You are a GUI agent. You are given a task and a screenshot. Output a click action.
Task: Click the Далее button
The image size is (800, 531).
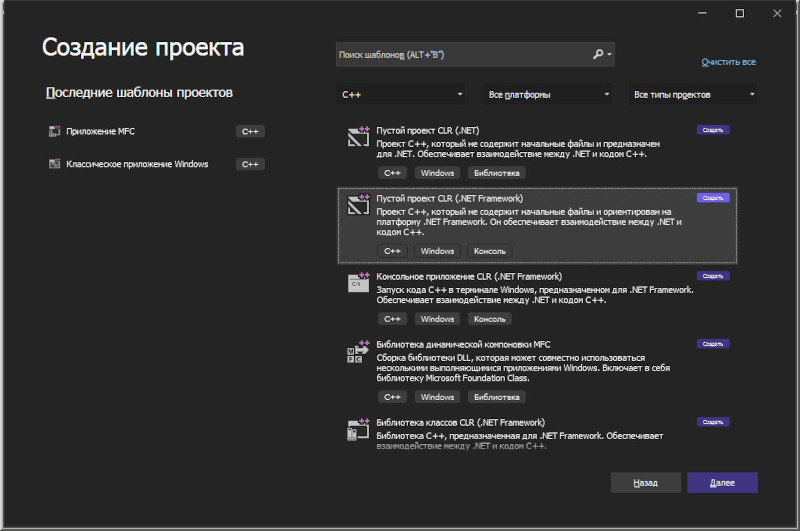pyautogui.click(x=722, y=483)
